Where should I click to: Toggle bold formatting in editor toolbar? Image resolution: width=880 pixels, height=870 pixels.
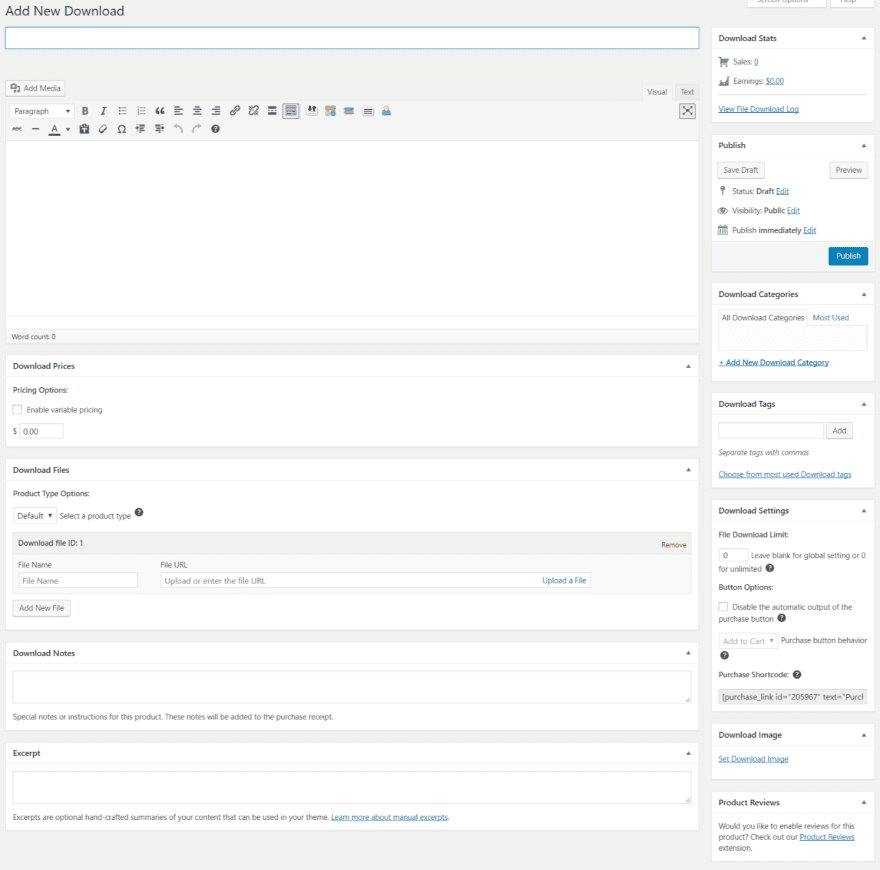(85, 111)
